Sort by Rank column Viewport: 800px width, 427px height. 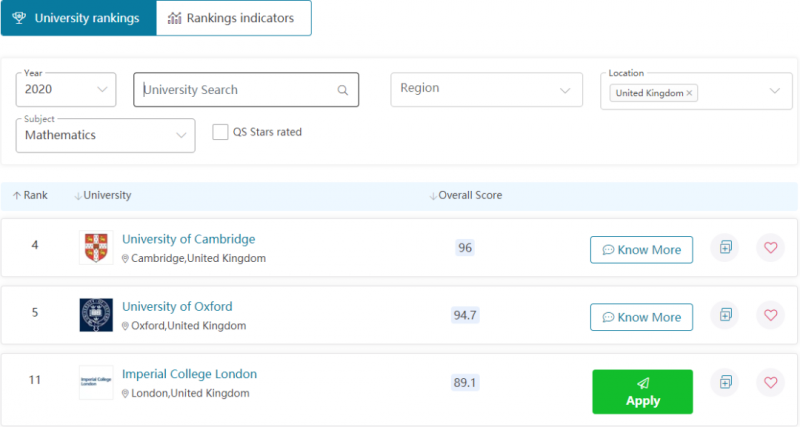point(30,195)
